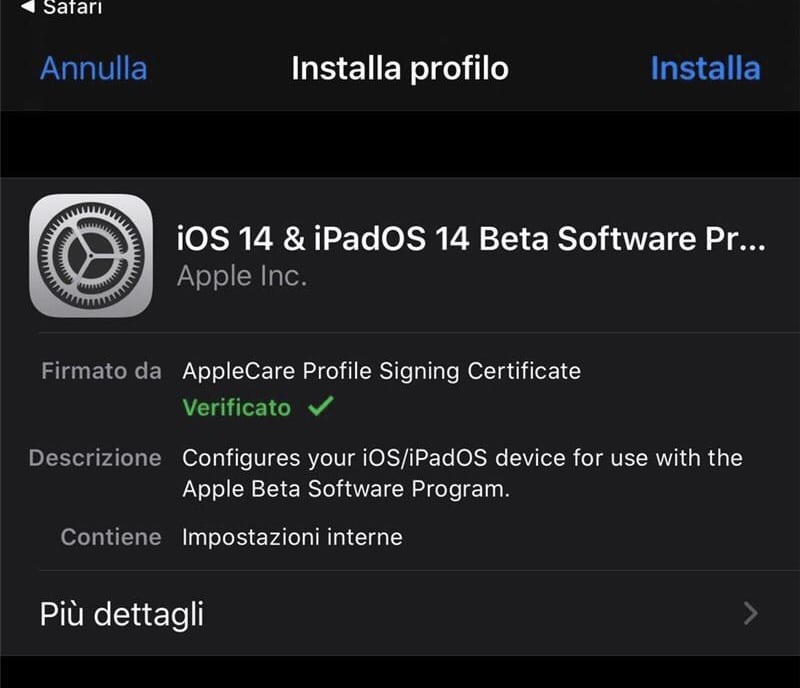
Task: Click the green Verificato status text
Action: (x=237, y=408)
